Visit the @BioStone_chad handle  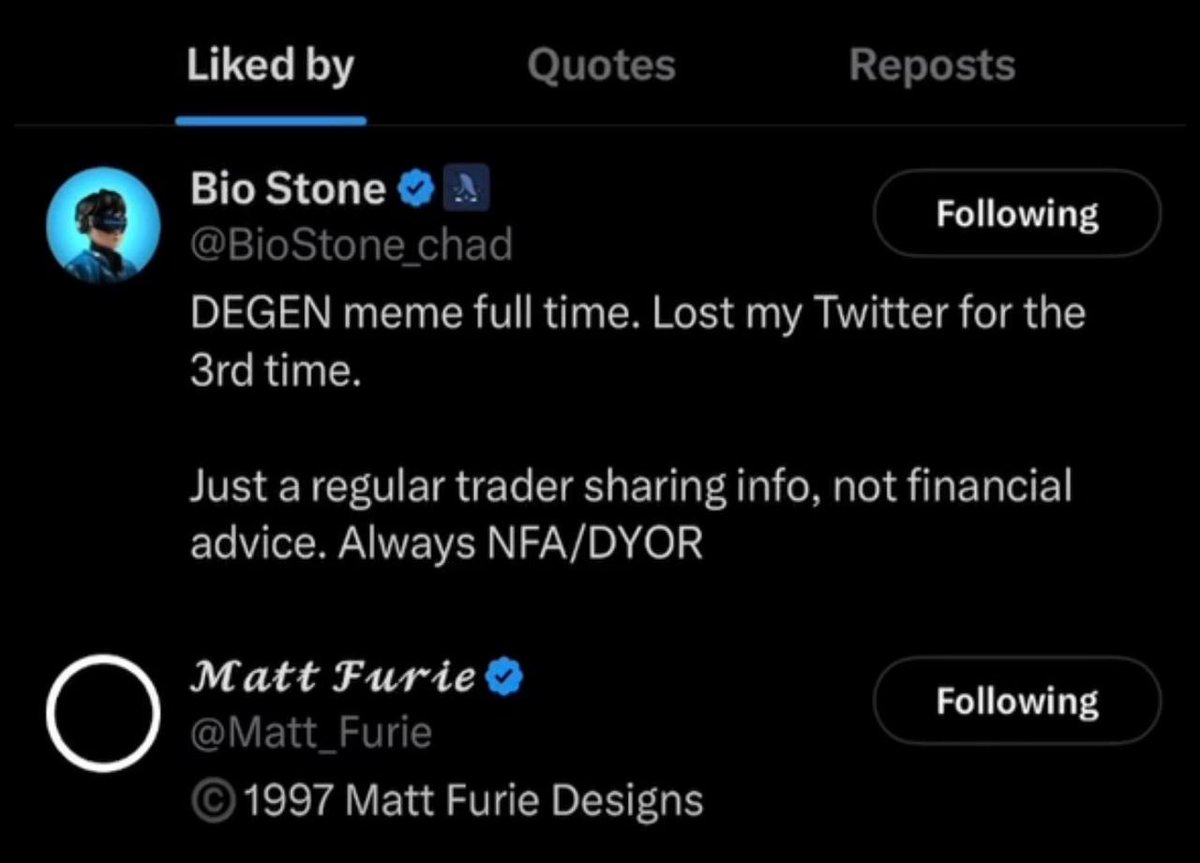click(351, 244)
